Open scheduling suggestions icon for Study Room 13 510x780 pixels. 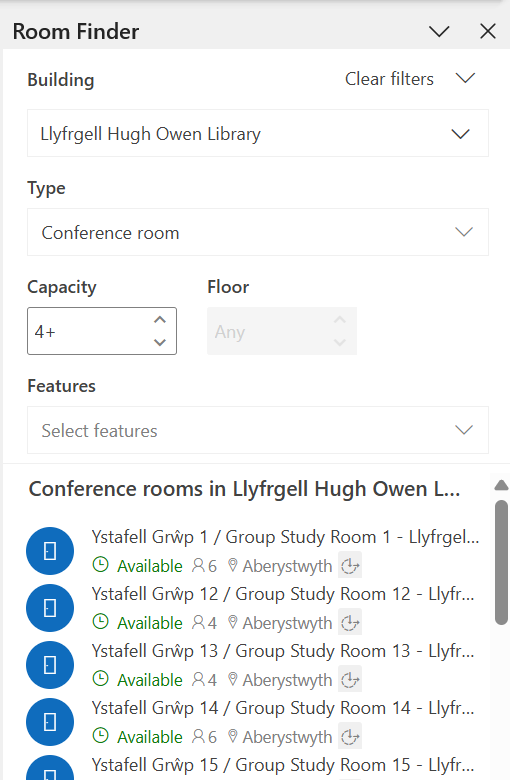click(350, 680)
